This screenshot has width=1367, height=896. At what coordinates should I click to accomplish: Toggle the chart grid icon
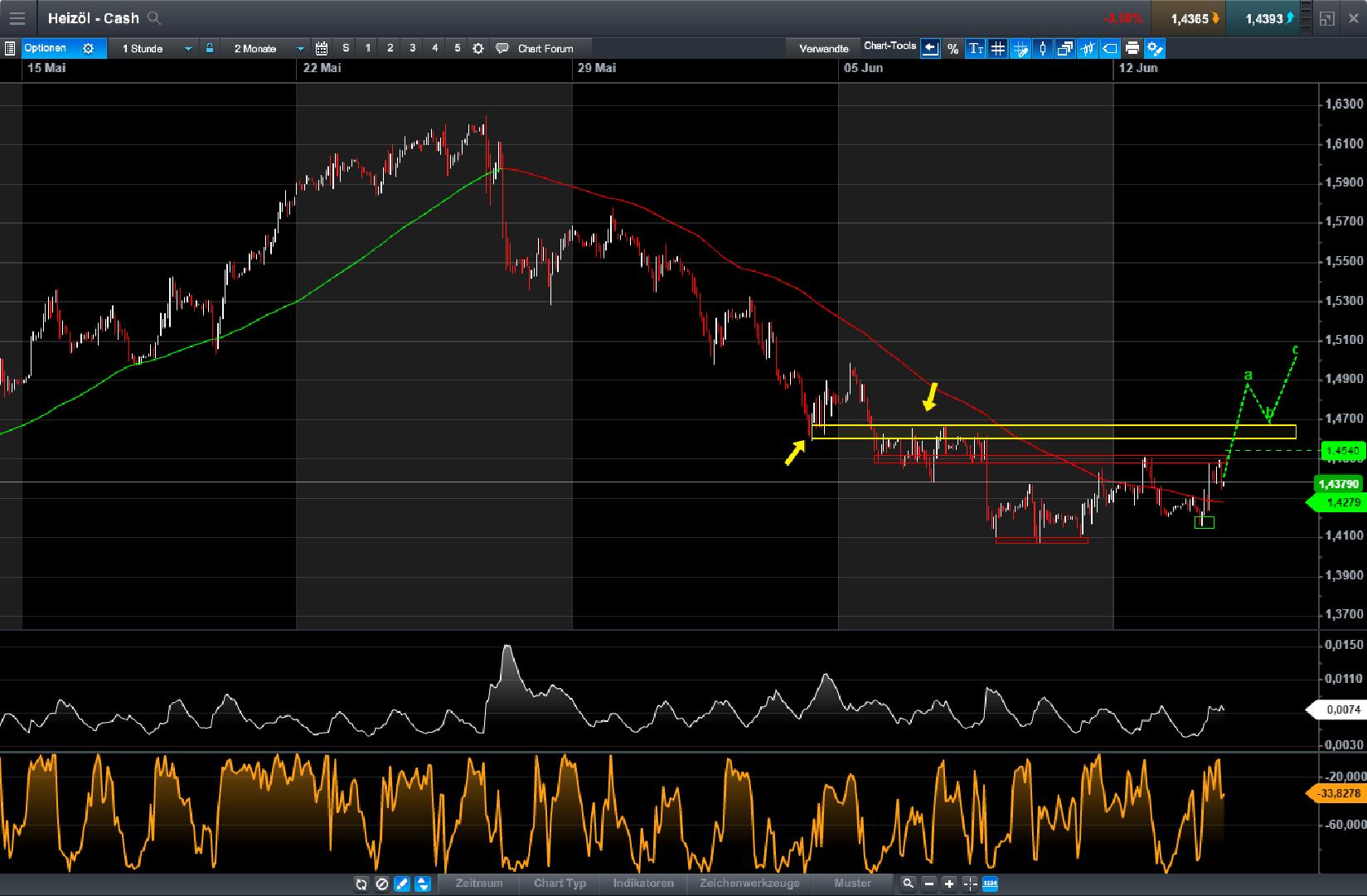click(x=997, y=48)
